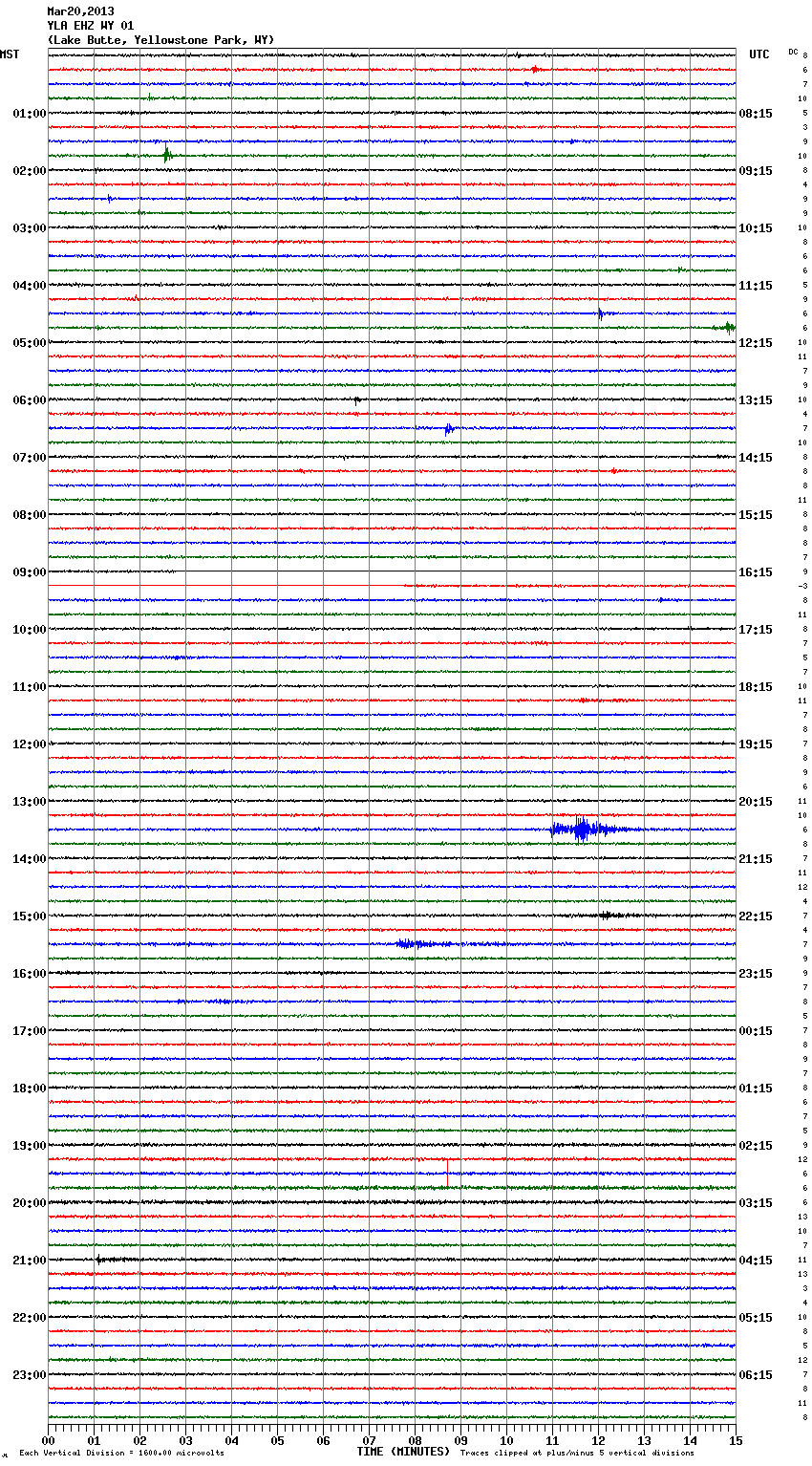
Task: Click the '23:15' UTC time label
Action: (756, 974)
